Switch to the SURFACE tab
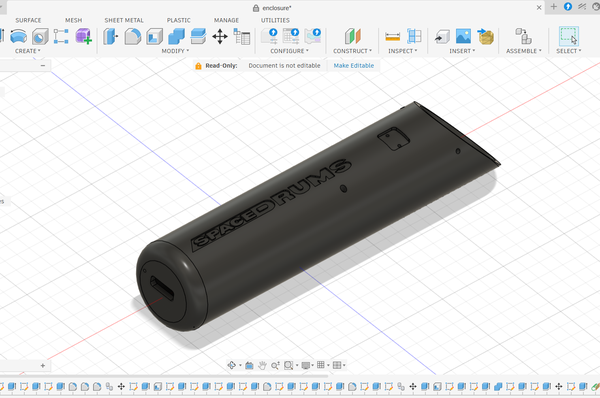Viewport: 600px width, 398px height. (28, 20)
